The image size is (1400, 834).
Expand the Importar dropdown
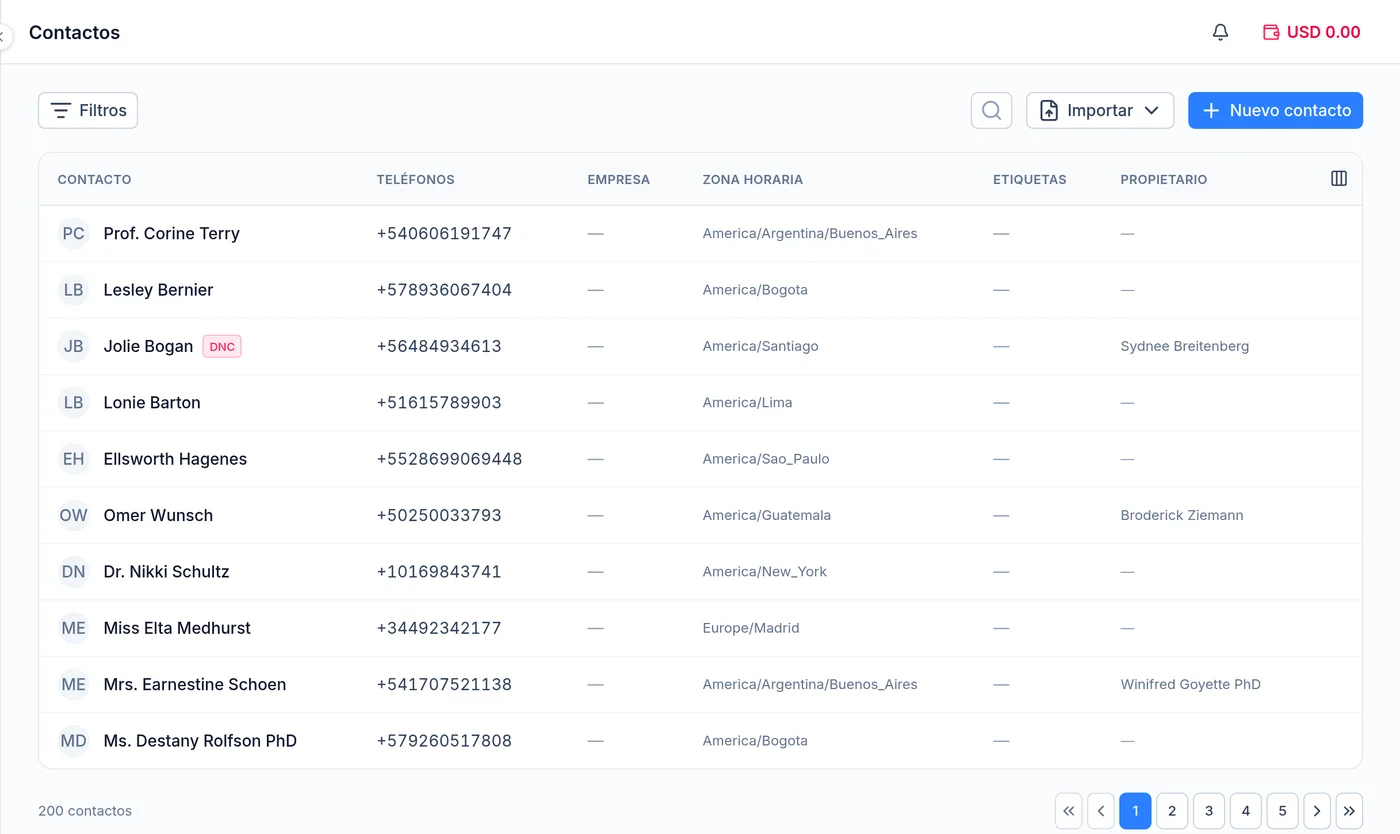tap(1100, 110)
